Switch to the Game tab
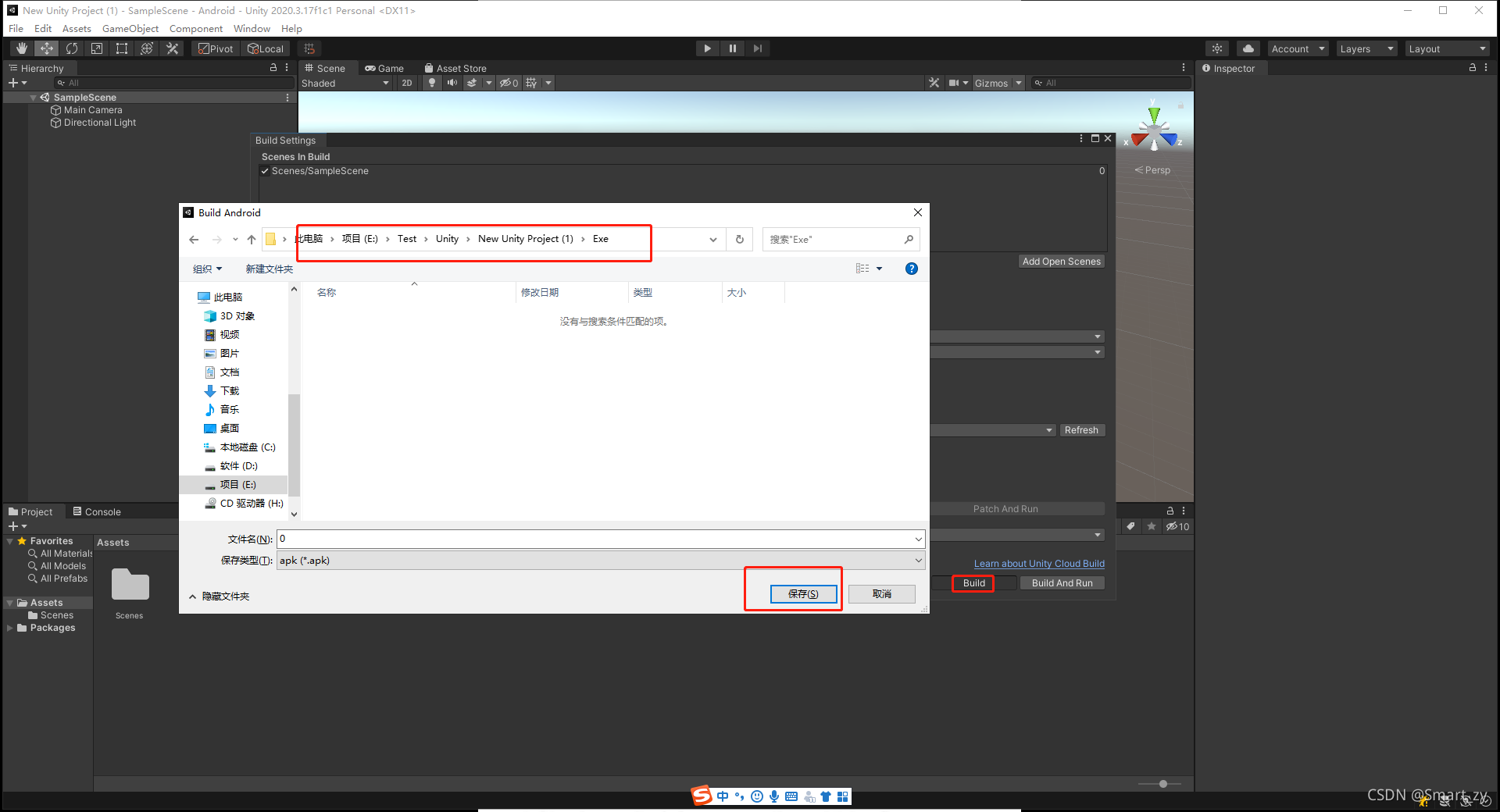Viewport: 1500px width, 812px height. pyautogui.click(x=384, y=69)
